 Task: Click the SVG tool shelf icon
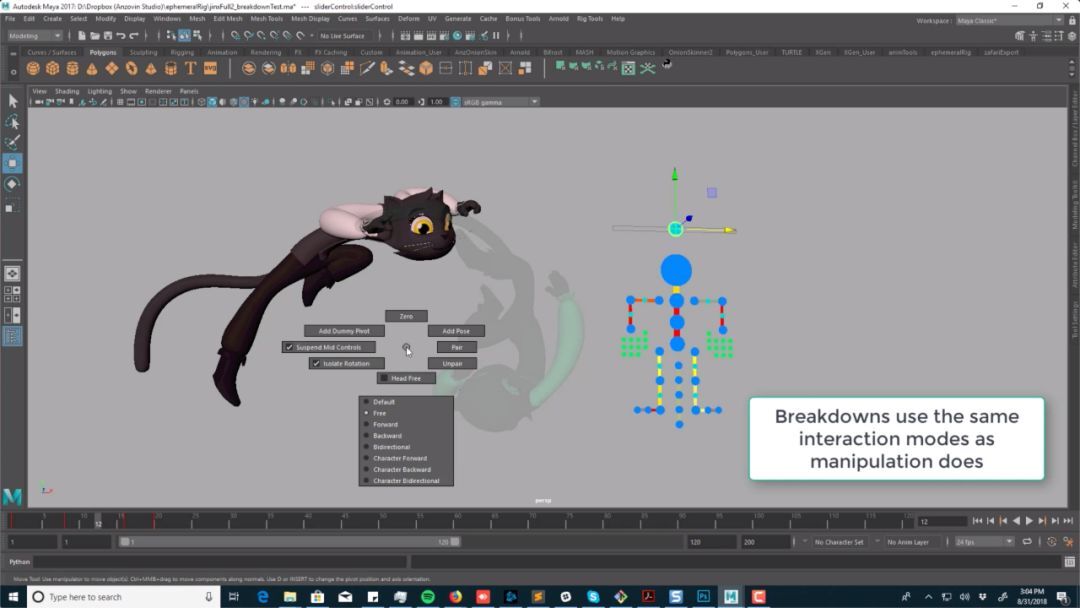210,68
